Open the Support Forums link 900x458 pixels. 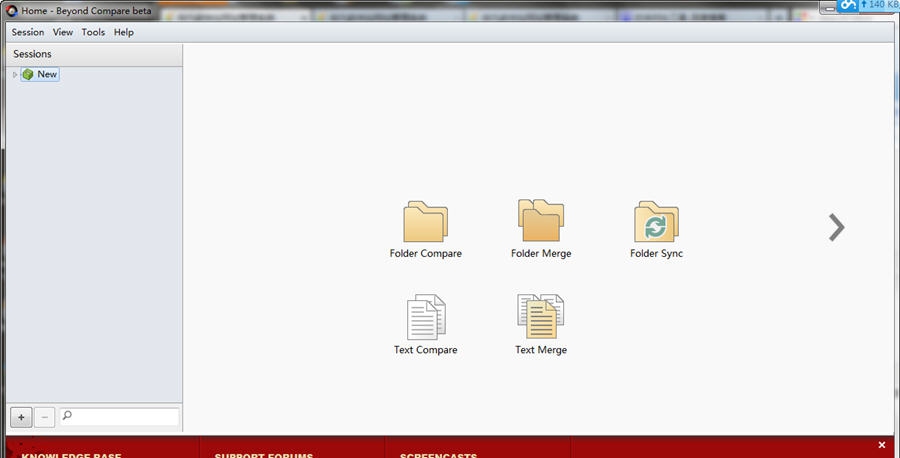tap(263, 455)
